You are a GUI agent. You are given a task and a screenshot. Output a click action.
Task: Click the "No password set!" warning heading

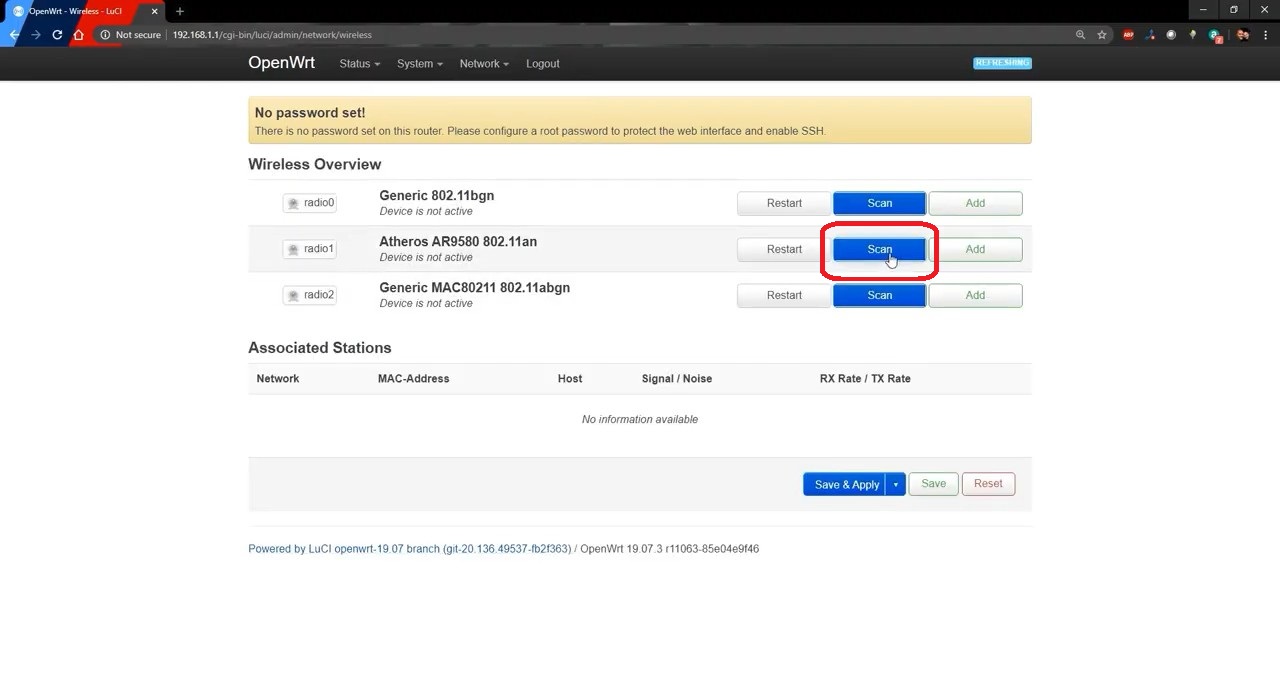(x=310, y=113)
